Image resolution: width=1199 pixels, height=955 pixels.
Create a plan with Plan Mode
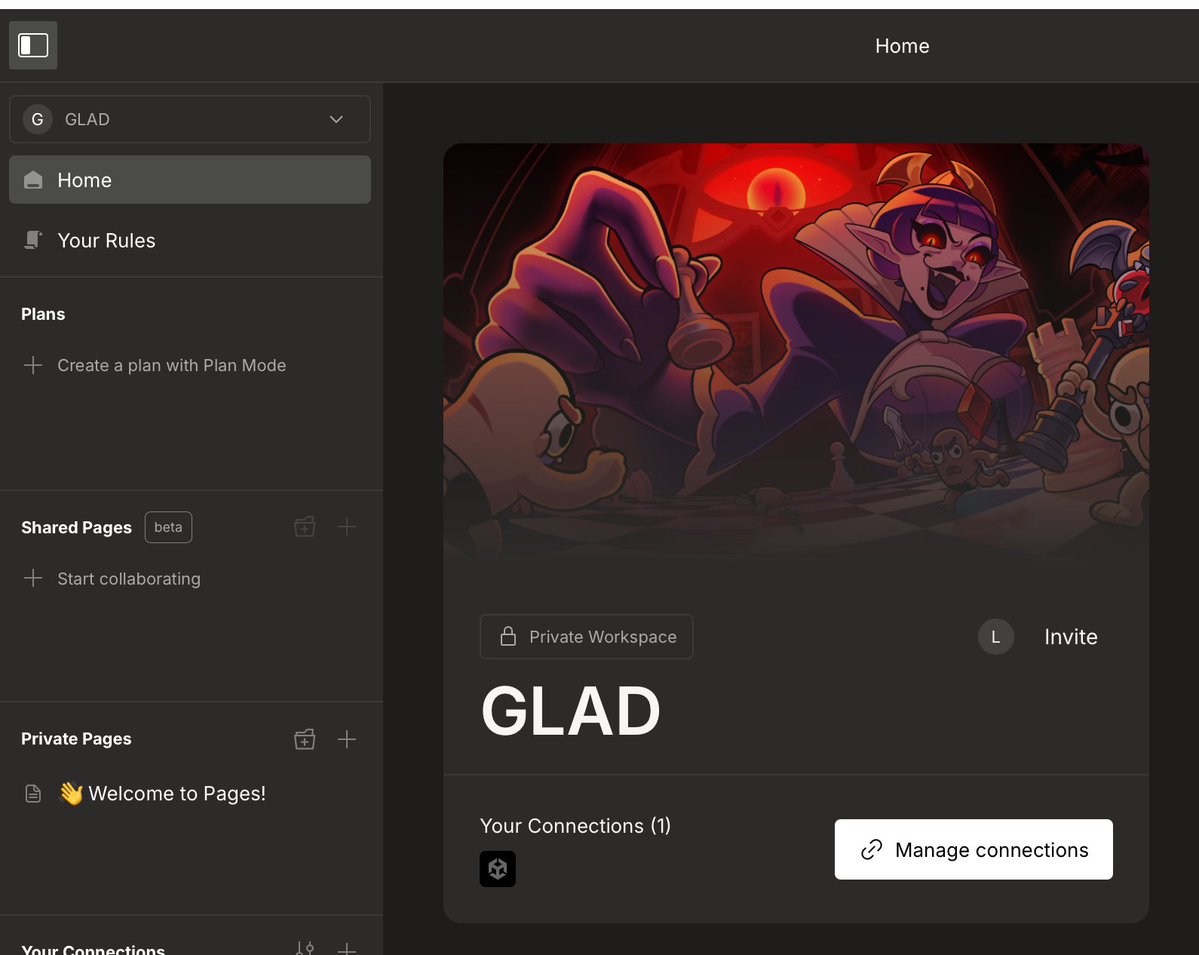tap(171, 365)
